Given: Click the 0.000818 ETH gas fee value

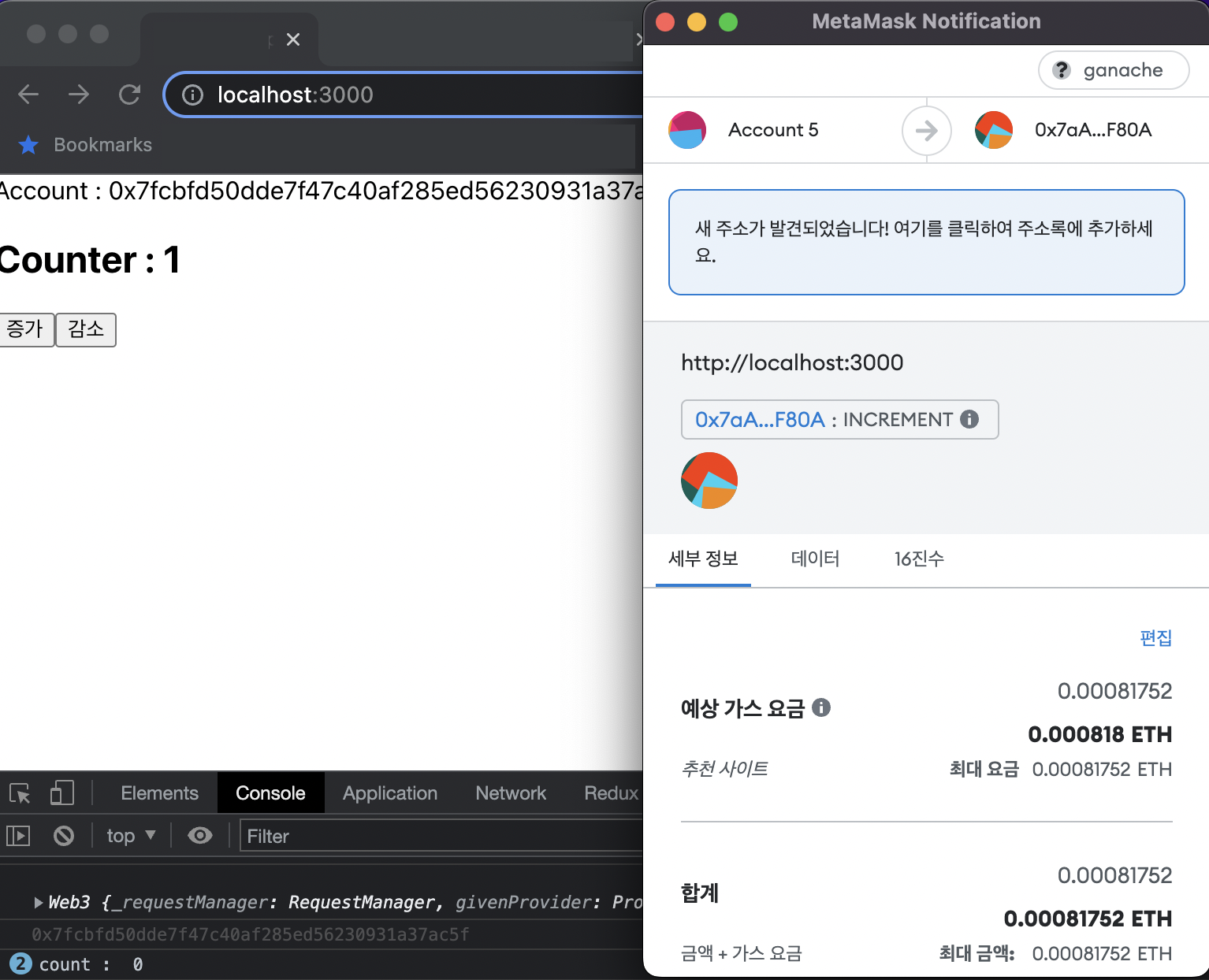Looking at the screenshot, I should pos(1100,734).
